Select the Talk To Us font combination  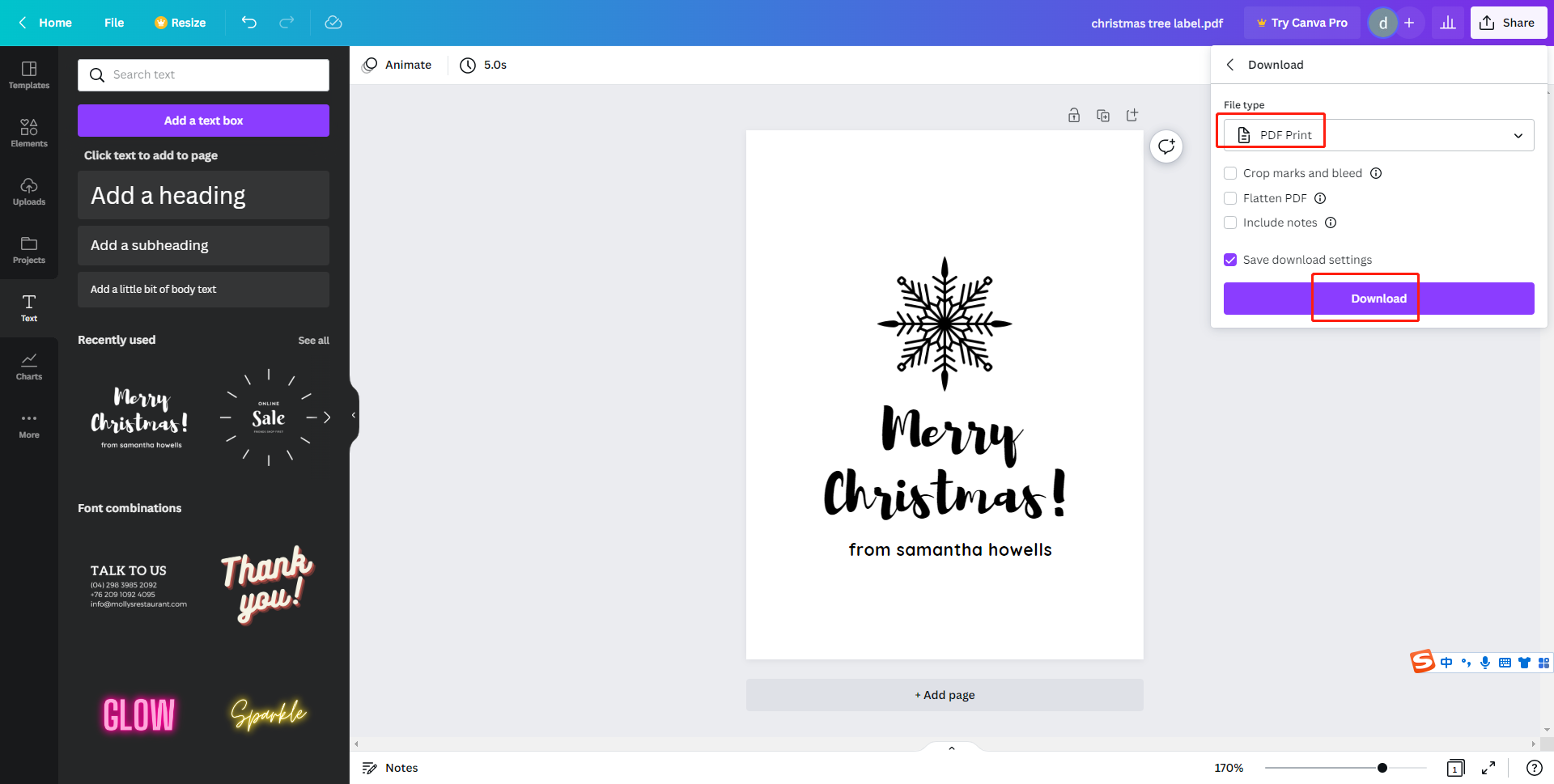coord(139,586)
